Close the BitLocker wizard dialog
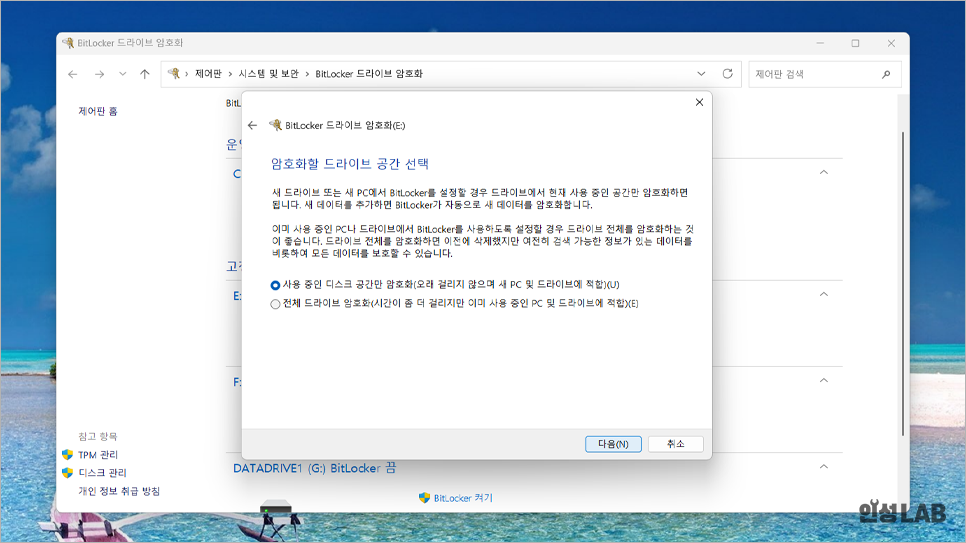This screenshot has width=966, height=543. pyautogui.click(x=699, y=102)
